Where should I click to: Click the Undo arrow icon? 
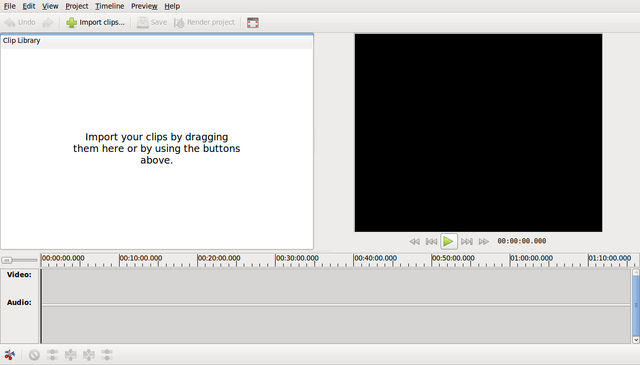click(10, 22)
